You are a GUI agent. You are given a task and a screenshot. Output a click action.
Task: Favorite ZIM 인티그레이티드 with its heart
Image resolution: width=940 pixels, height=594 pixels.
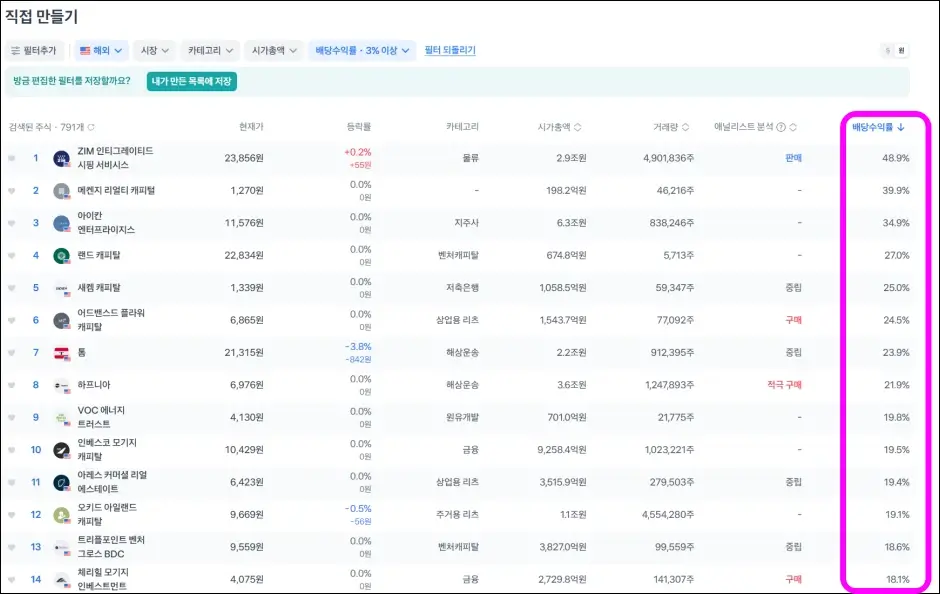tap(11, 158)
